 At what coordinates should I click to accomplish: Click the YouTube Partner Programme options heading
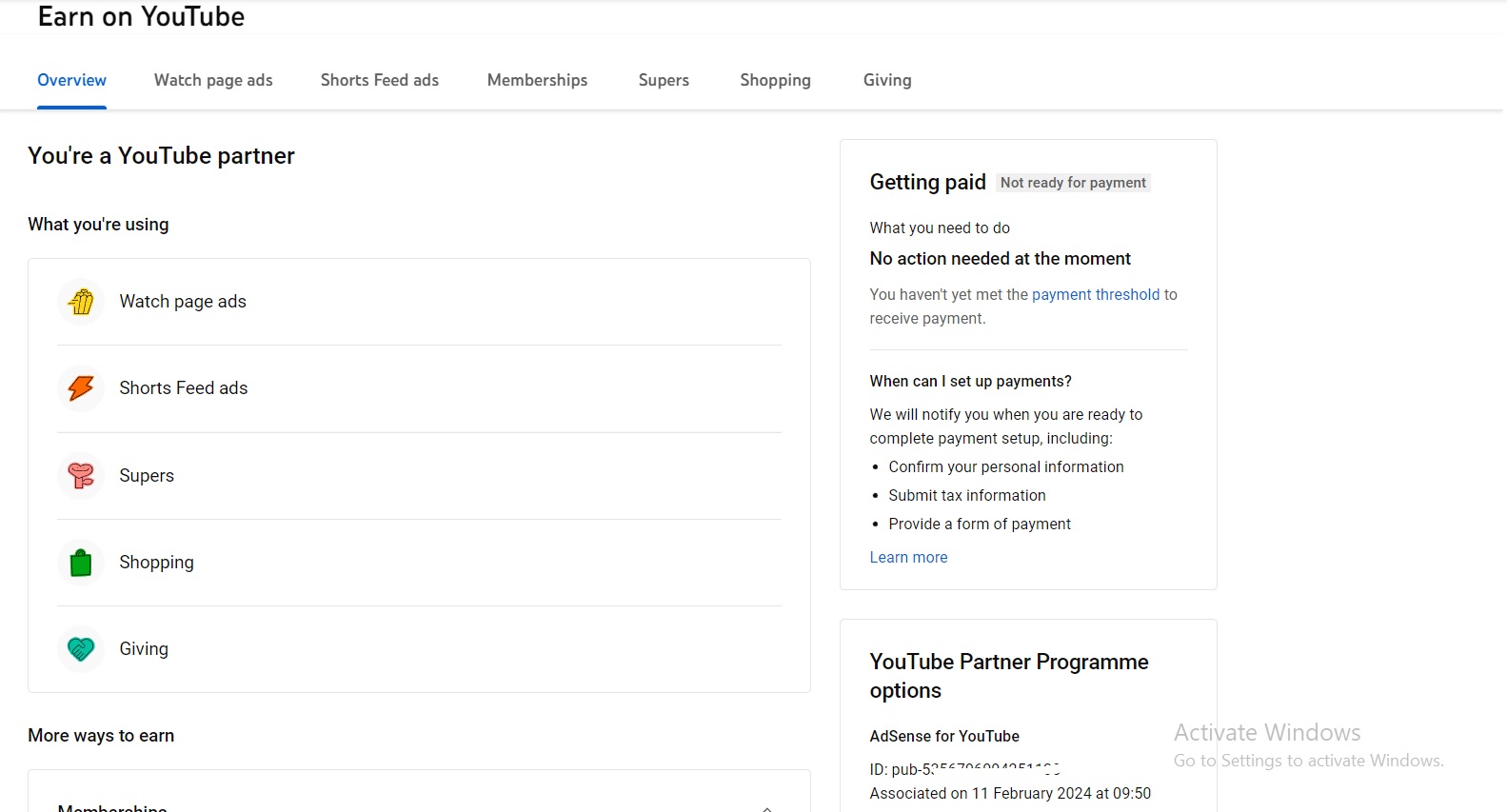tap(1009, 676)
